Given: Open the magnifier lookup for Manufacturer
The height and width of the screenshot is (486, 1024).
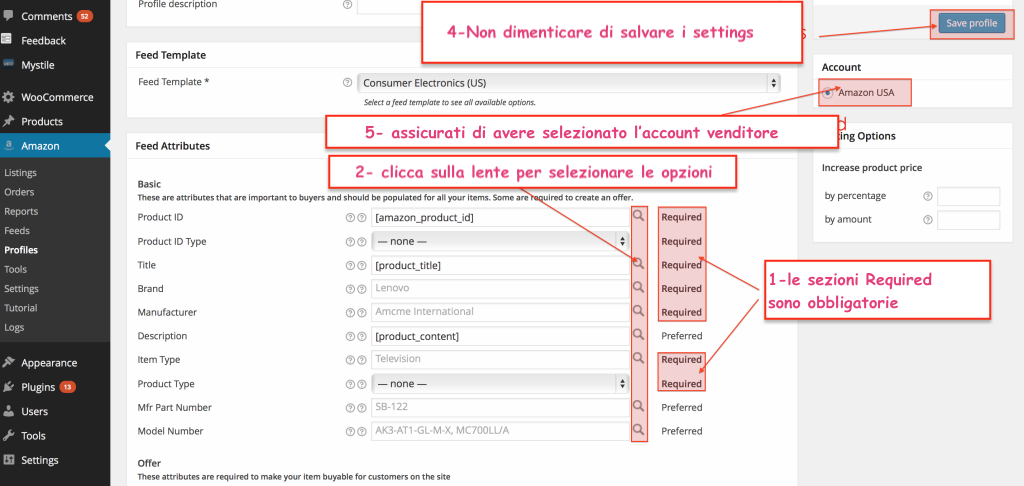Looking at the screenshot, I should coord(639,311).
